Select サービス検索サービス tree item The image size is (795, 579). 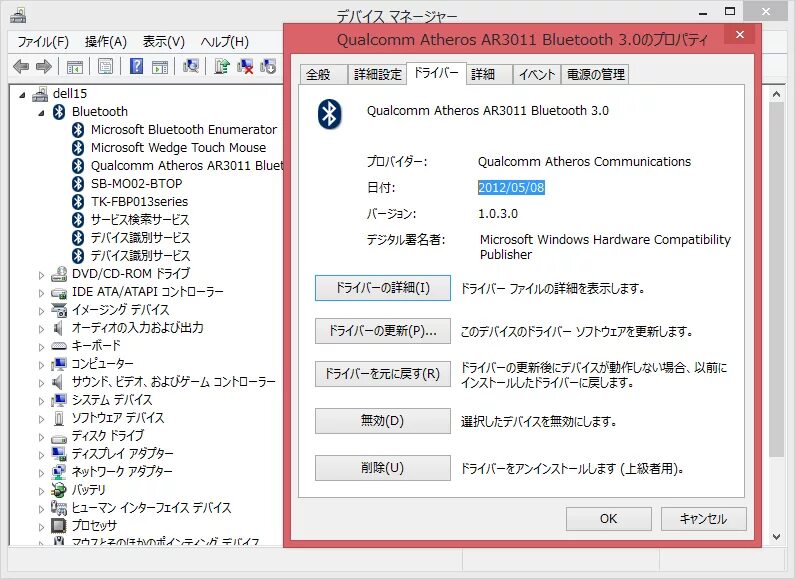coord(140,220)
